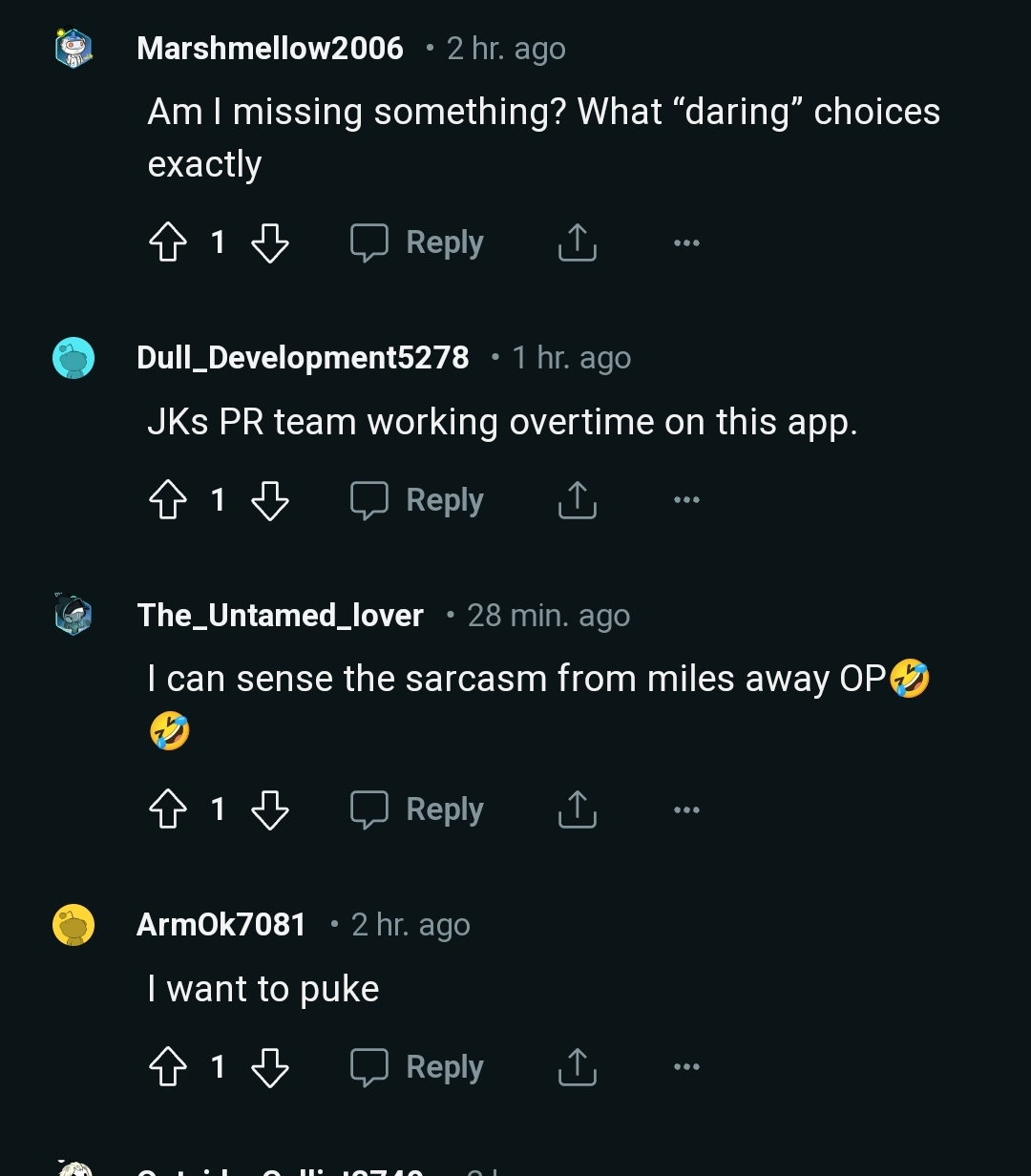The image size is (1031, 1176).
Task: Downvote Marshmellow2006's comment
Action: click(x=270, y=241)
